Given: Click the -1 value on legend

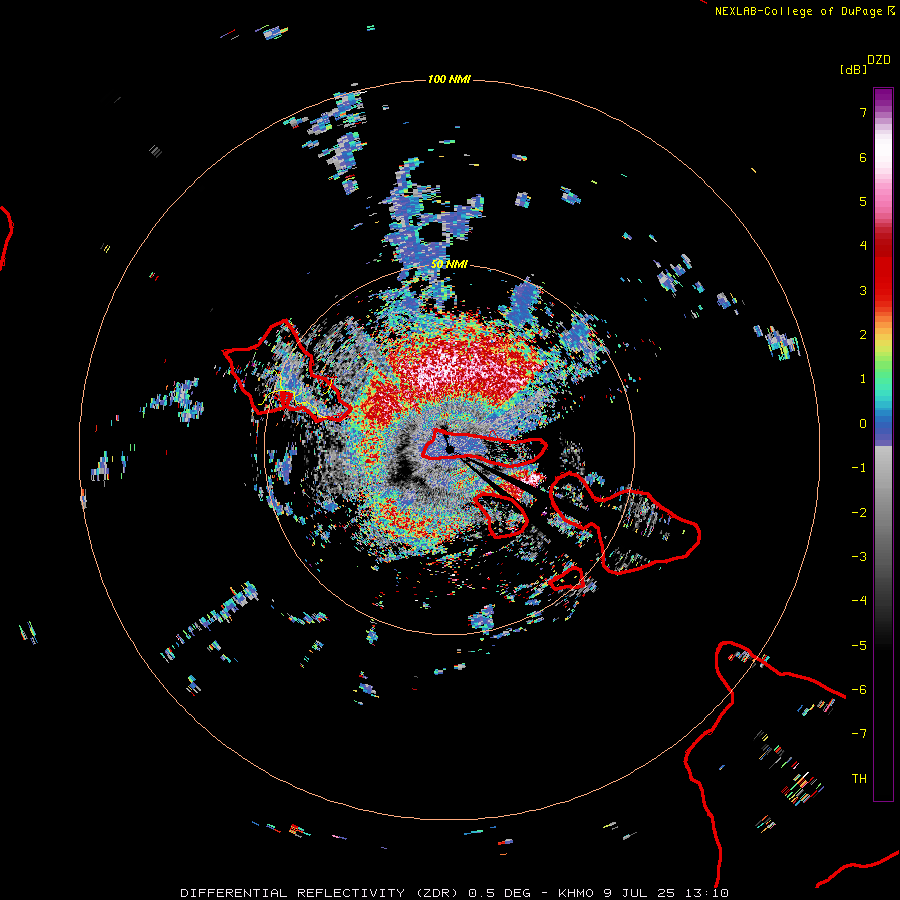Looking at the screenshot, I should [859, 468].
